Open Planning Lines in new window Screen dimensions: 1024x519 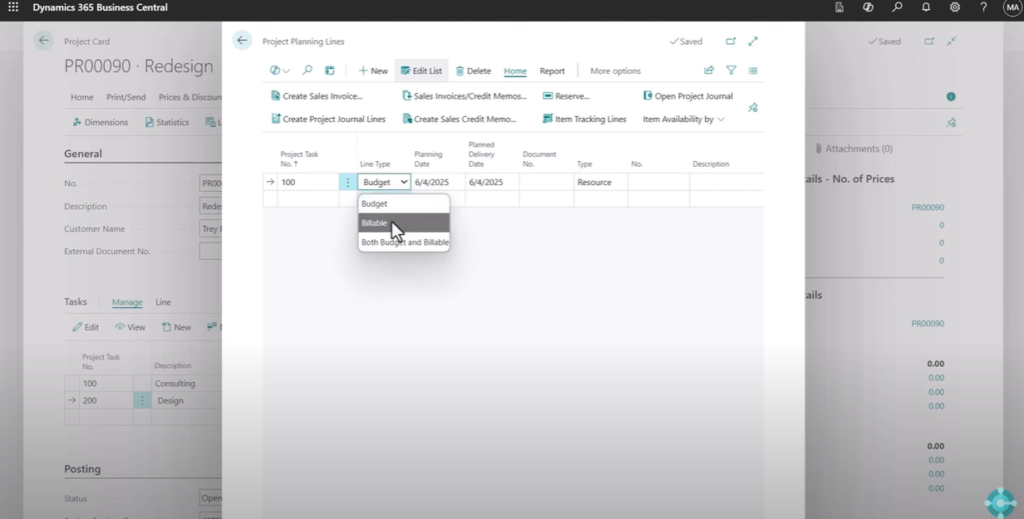point(731,41)
